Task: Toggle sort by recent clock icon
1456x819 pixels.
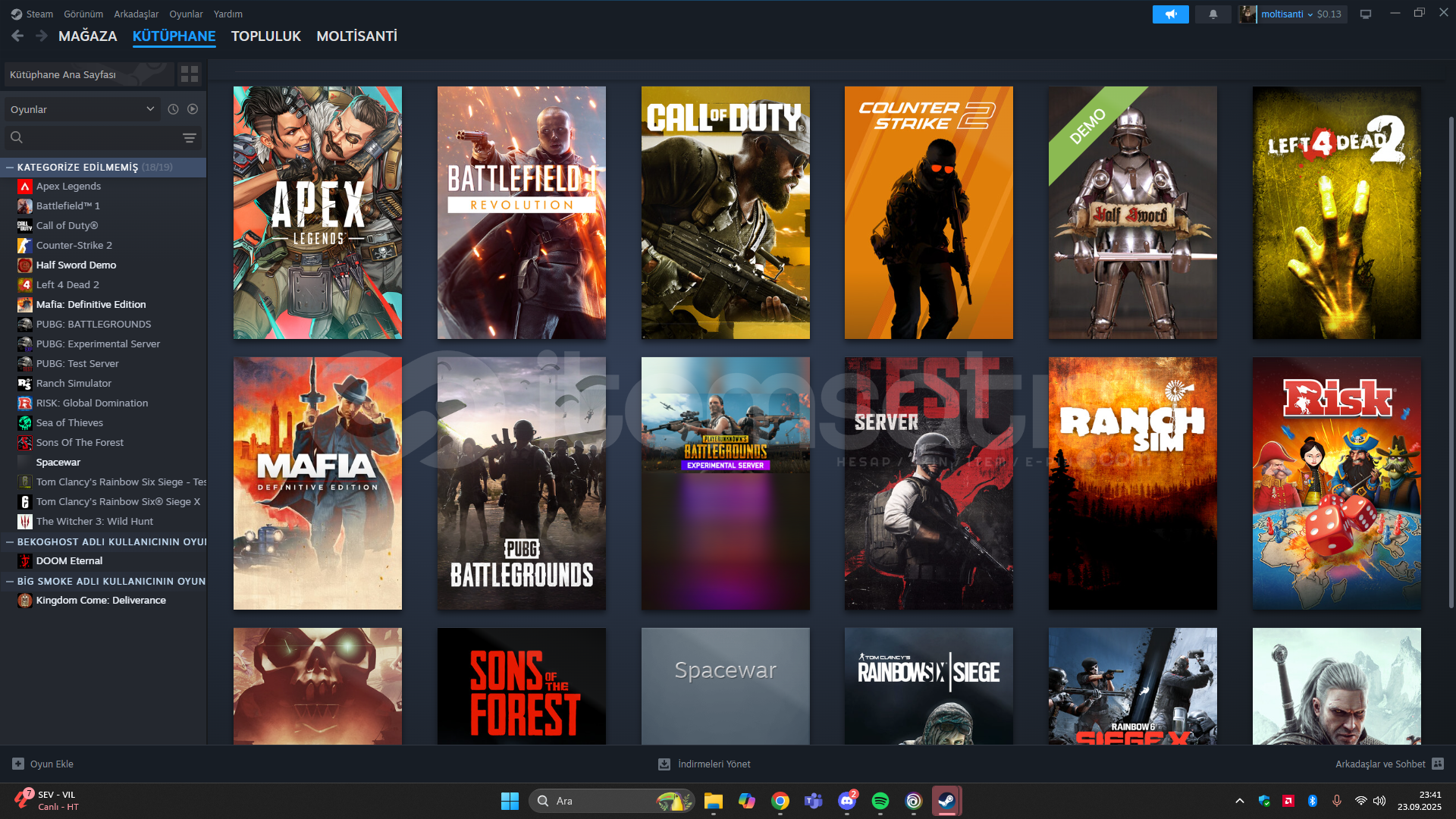Action: (x=173, y=109)
